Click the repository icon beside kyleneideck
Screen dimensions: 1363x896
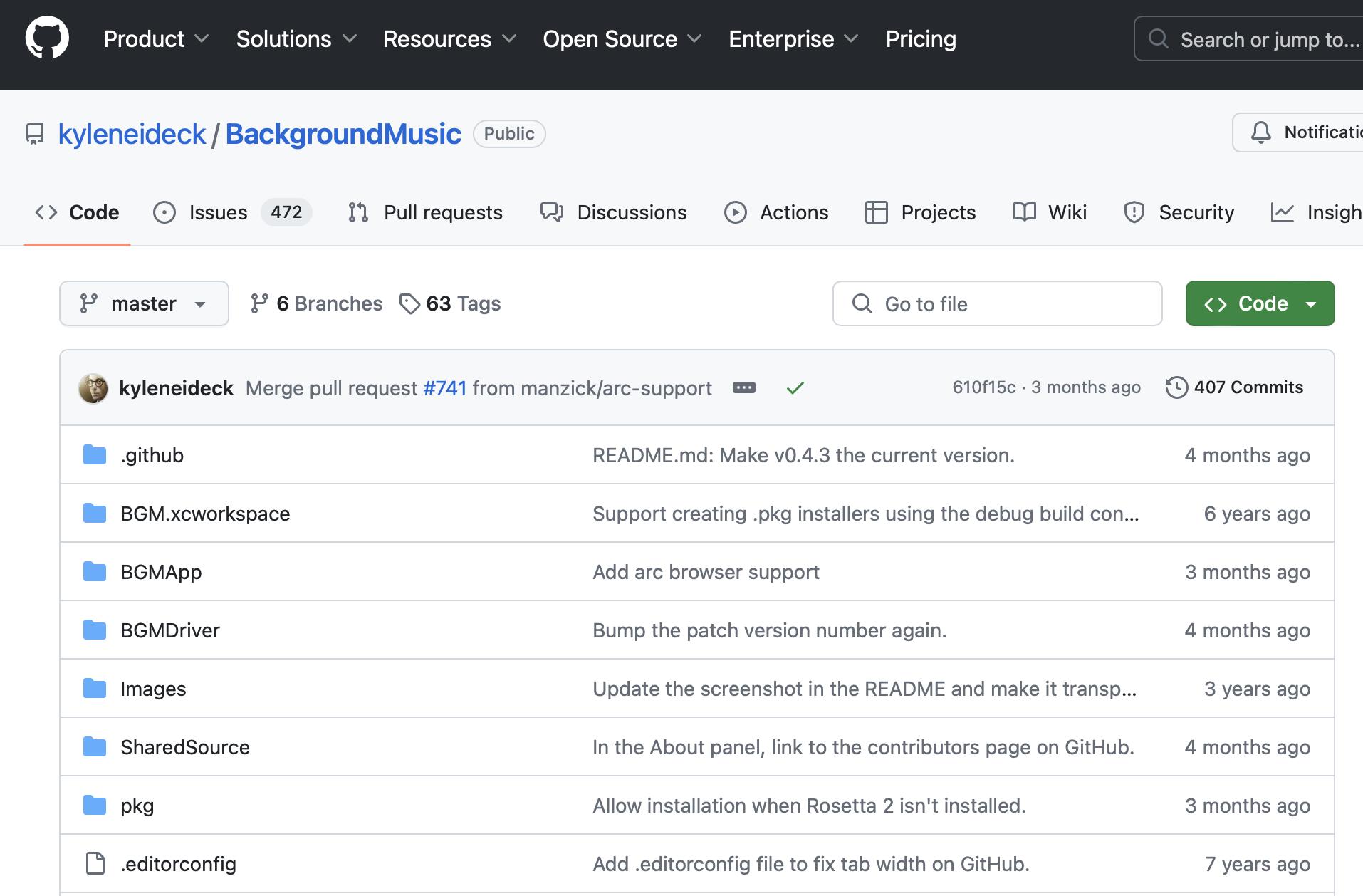click(35, 134)
